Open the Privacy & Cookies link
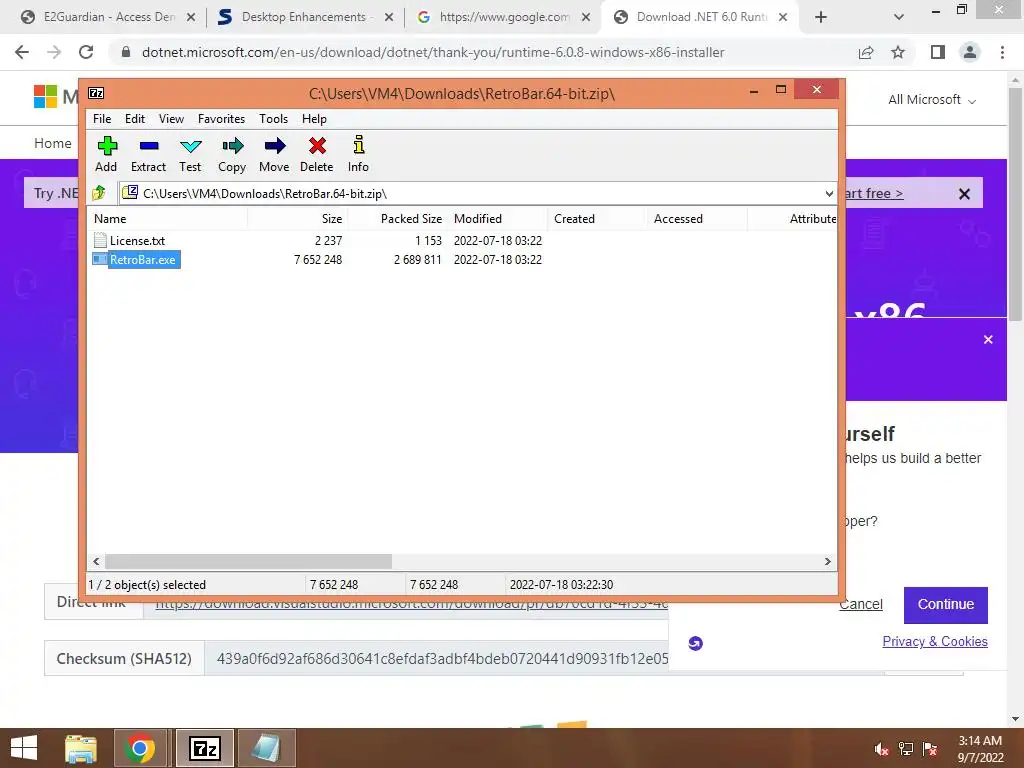The image size is (1024, 768). [x=935, y=641]
